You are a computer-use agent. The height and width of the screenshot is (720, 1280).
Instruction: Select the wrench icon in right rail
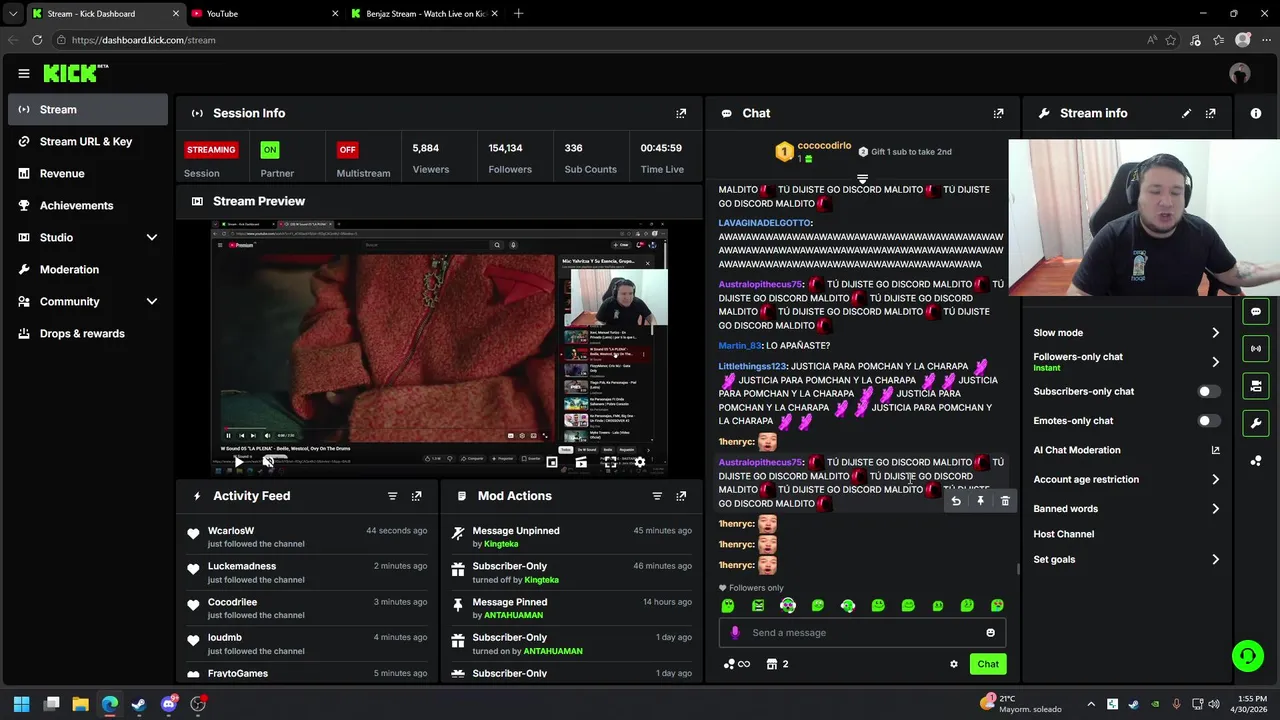point(1256,423)
